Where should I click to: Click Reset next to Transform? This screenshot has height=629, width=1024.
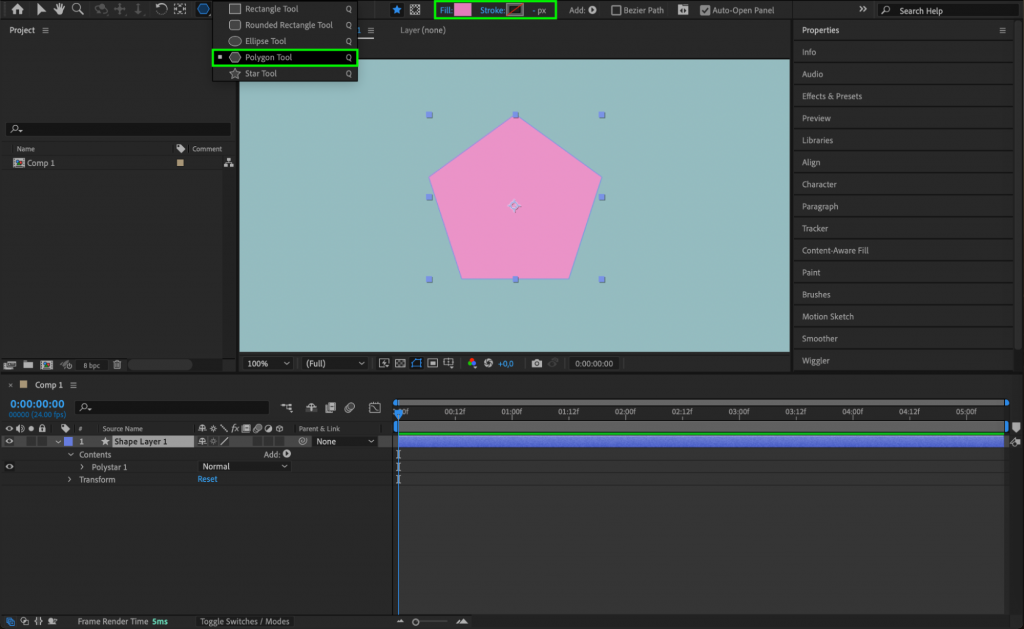(x=207, y=479)
